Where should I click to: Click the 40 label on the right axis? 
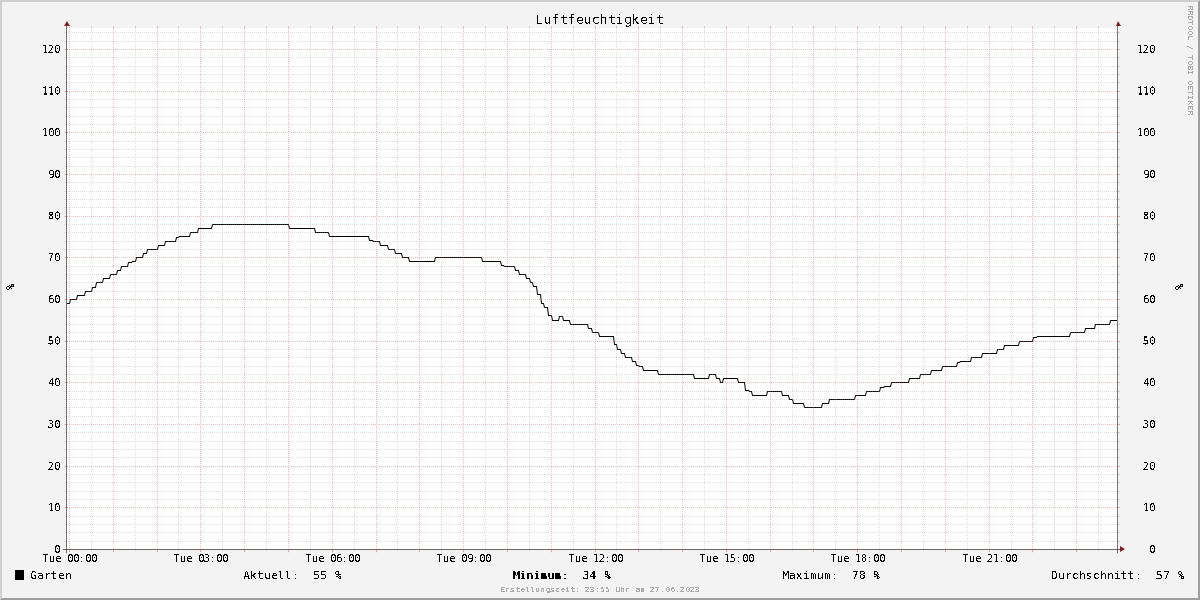[1149, 382]
